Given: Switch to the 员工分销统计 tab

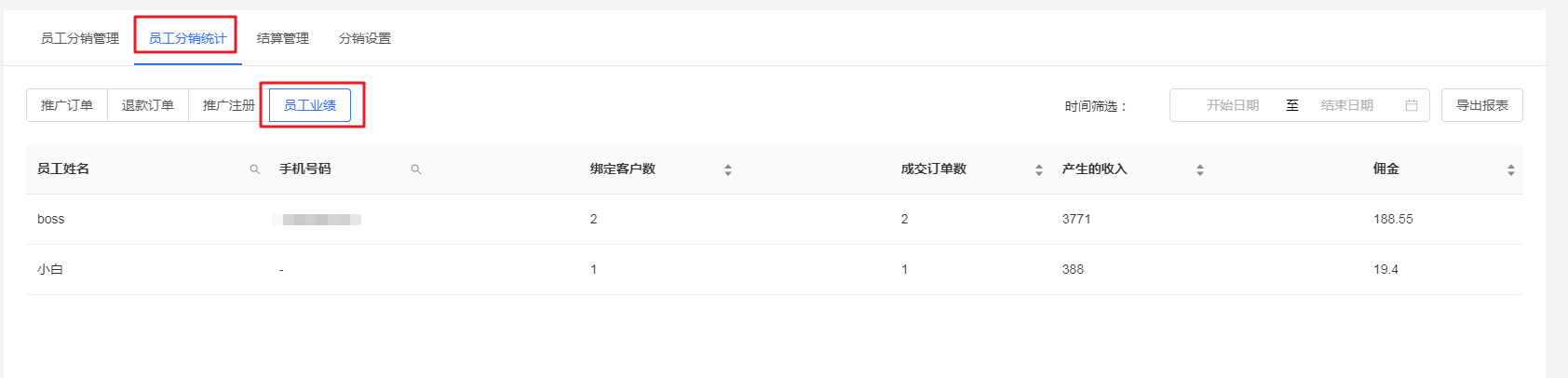Looking at the screenshot, I should pos(188,38).
